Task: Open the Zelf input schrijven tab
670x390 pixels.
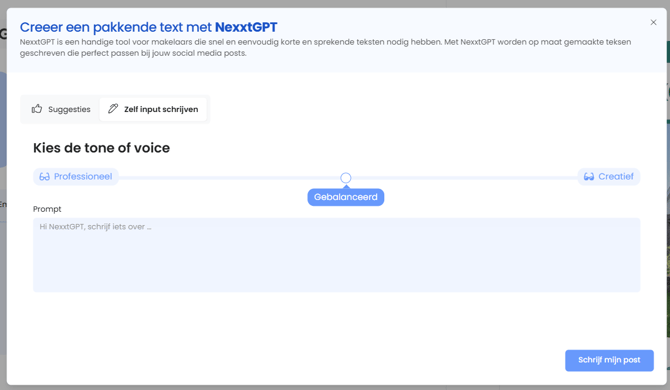Action: pyautogui.click(x=153, y=109)
